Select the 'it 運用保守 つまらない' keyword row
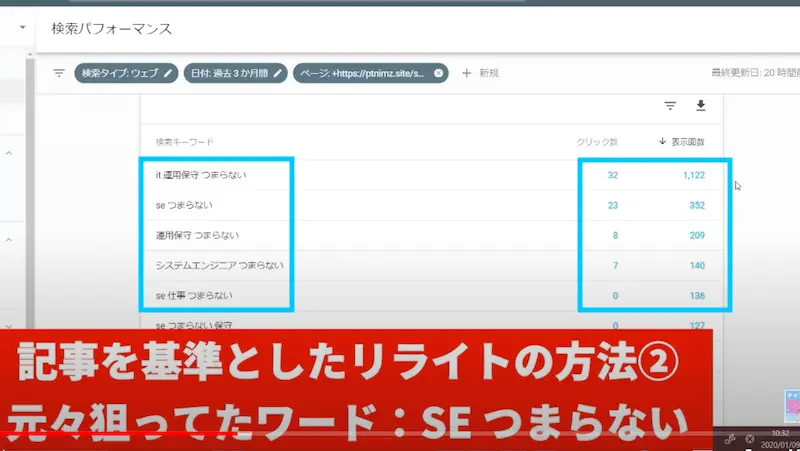The width and height of the screenshot is (800, 451). coord(201,175)
